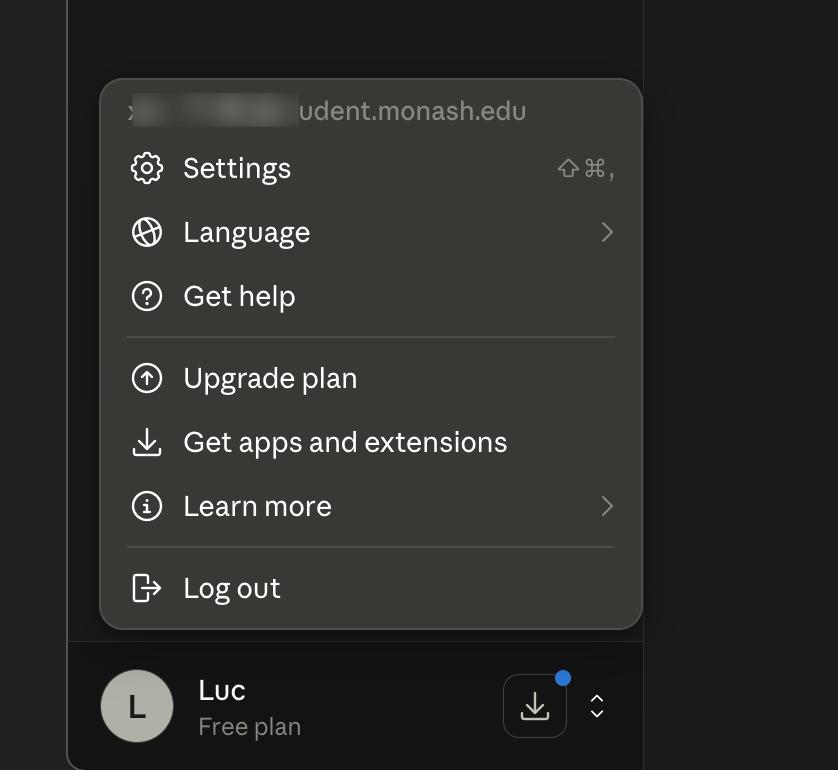This screenshot has width=838, height=770.
Task: Click the Log out door icon
Action: click(x=146, y=588)
